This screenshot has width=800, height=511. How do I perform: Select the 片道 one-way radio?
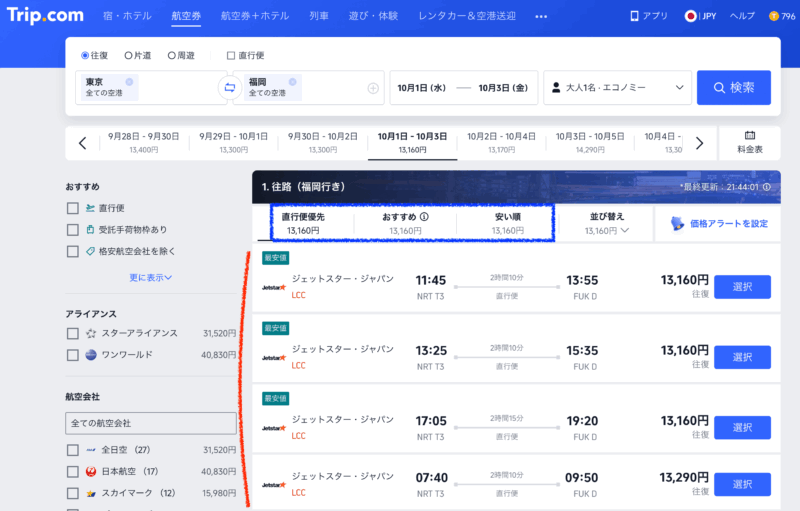click(128, 55)
